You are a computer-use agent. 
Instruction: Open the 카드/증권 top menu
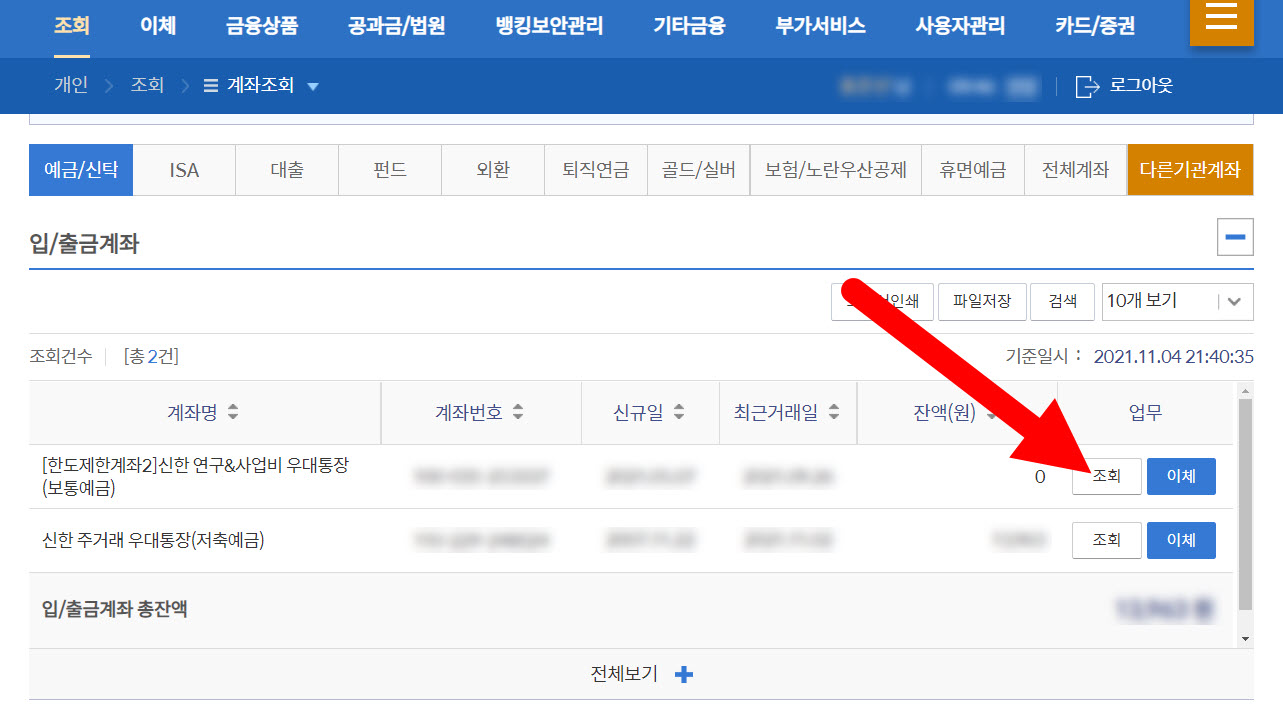tap(1095, 26)
